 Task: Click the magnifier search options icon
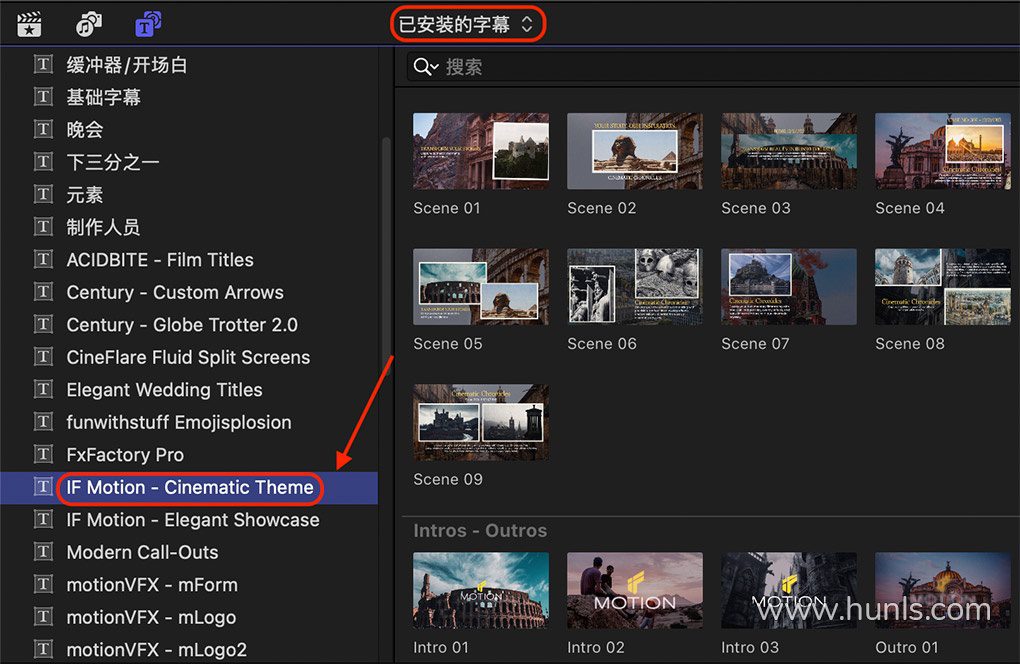coord(425,66)
